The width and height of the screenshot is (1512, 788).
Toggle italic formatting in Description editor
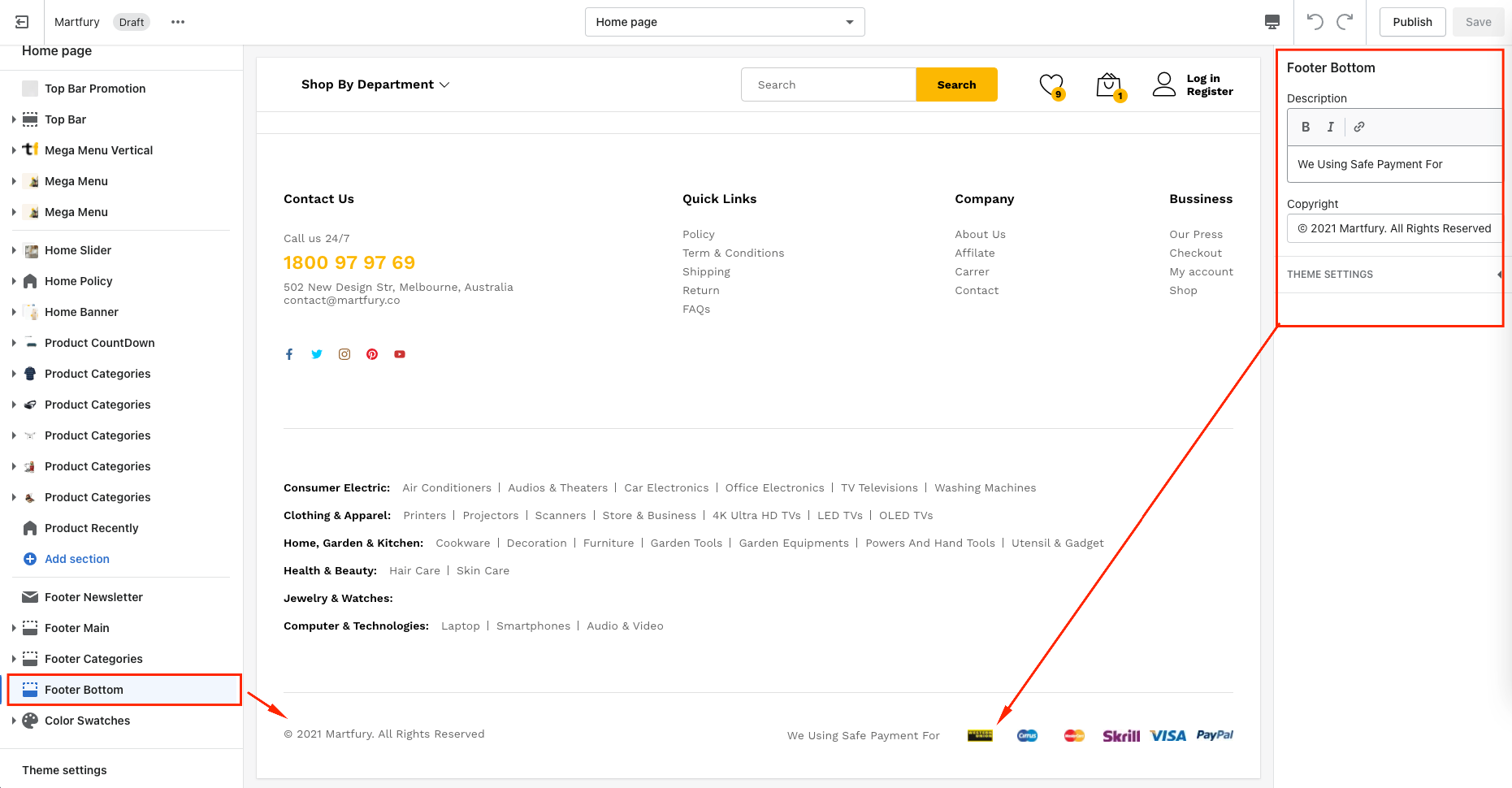coord(1330,127)
